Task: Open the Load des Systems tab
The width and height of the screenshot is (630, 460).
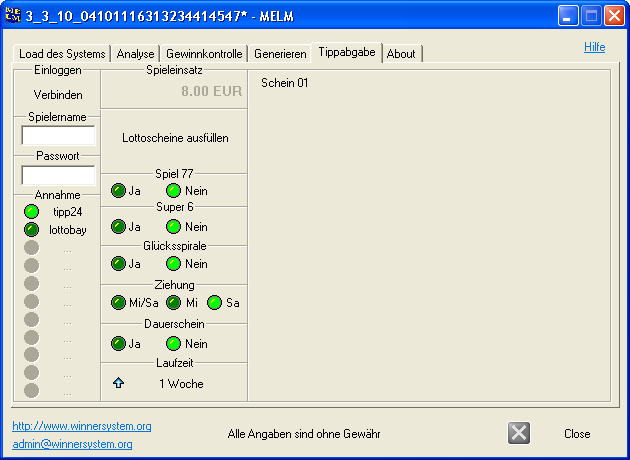Action: pyautogui.click(x=62, y=54)
